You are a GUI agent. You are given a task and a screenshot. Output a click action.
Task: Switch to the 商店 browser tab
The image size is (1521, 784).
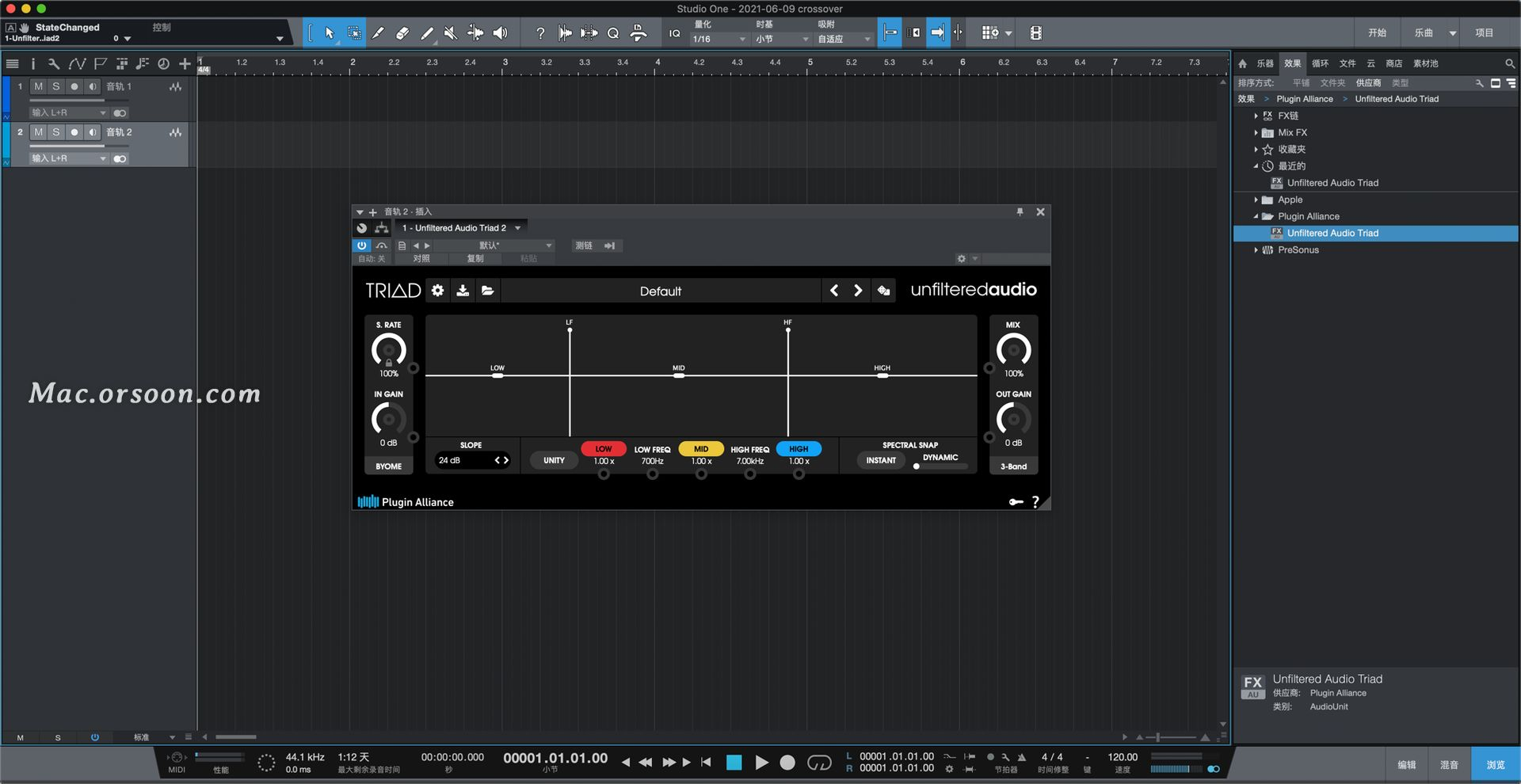pyautogui.click(x=1394, y=63)
